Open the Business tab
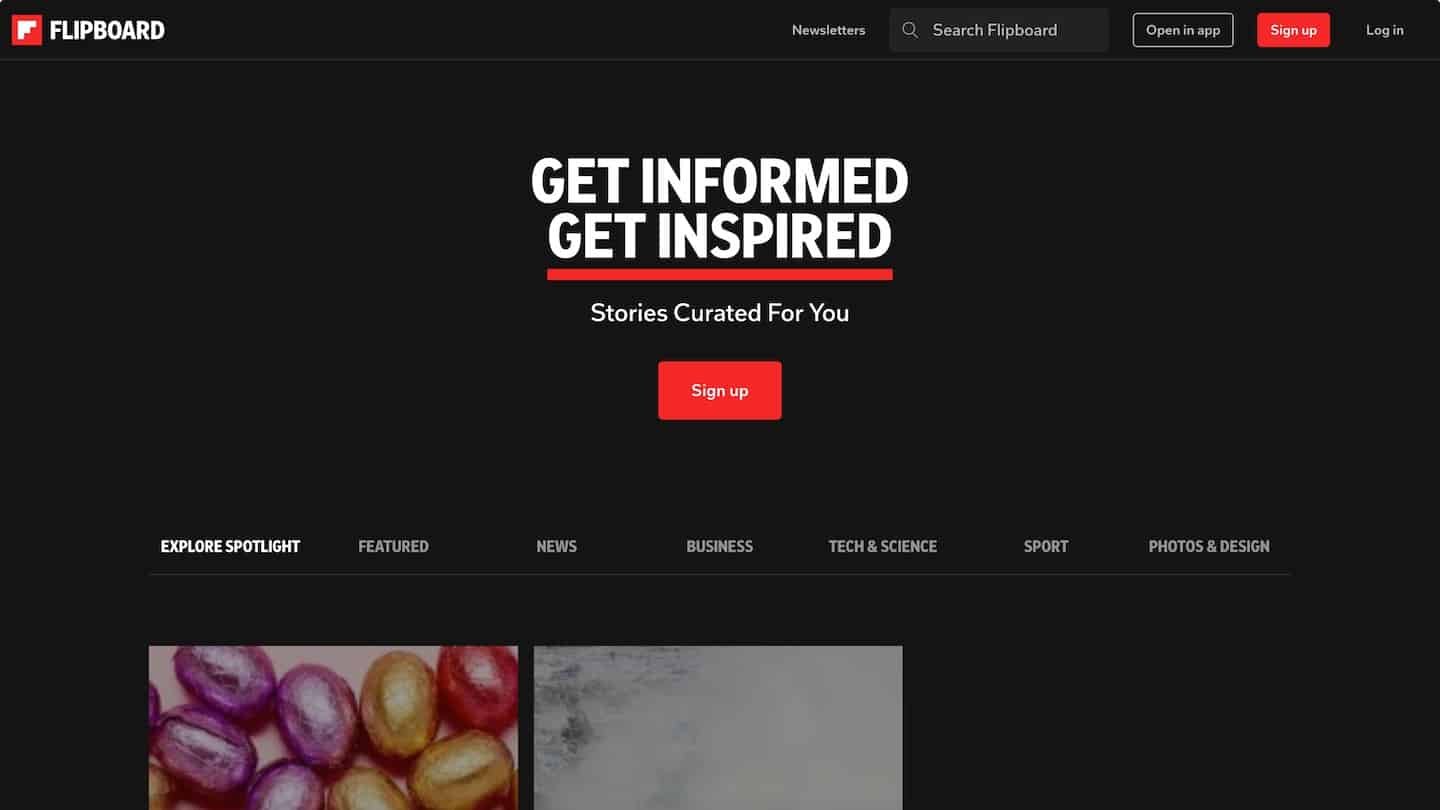Image resolution: width=1440 pixels, height=810 pixels. (719, 546)
